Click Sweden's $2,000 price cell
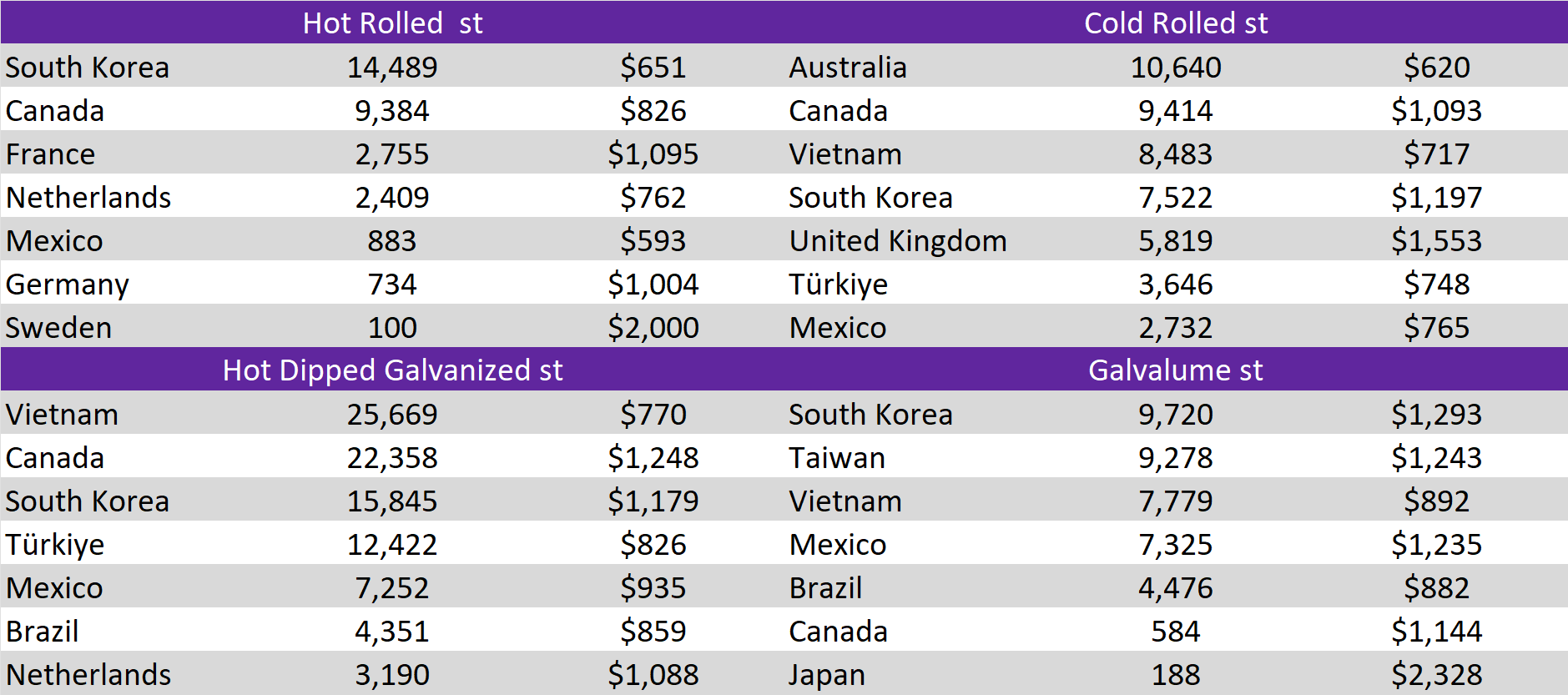 653,327
